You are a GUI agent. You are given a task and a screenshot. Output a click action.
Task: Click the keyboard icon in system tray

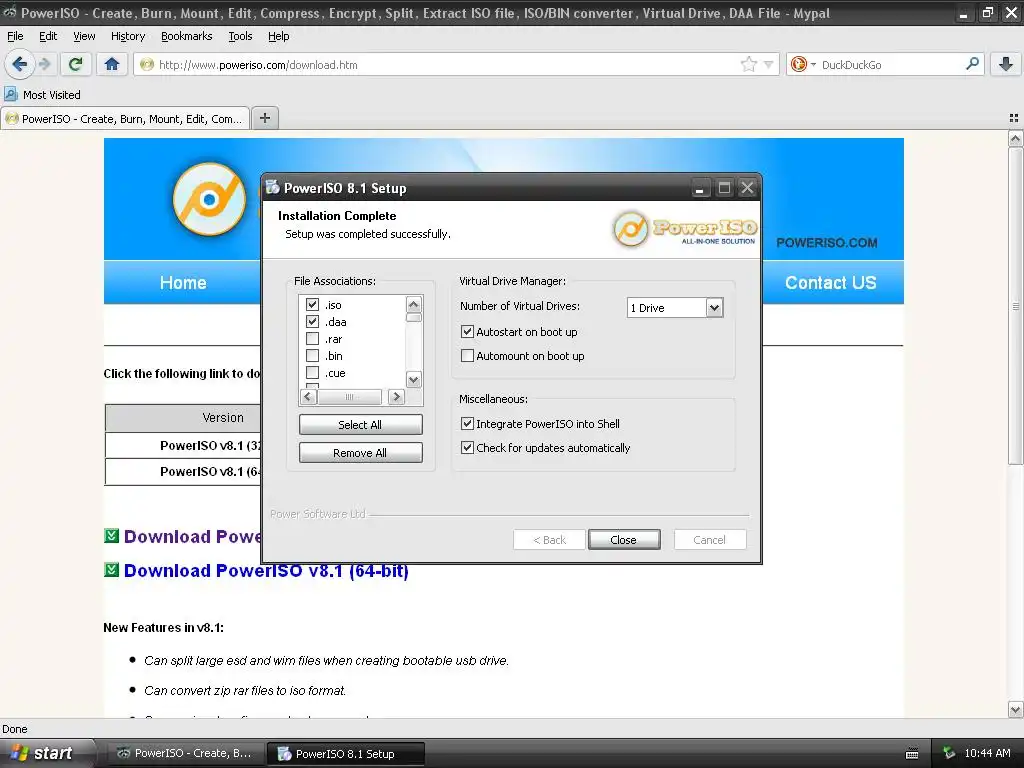tap(912, 754)
